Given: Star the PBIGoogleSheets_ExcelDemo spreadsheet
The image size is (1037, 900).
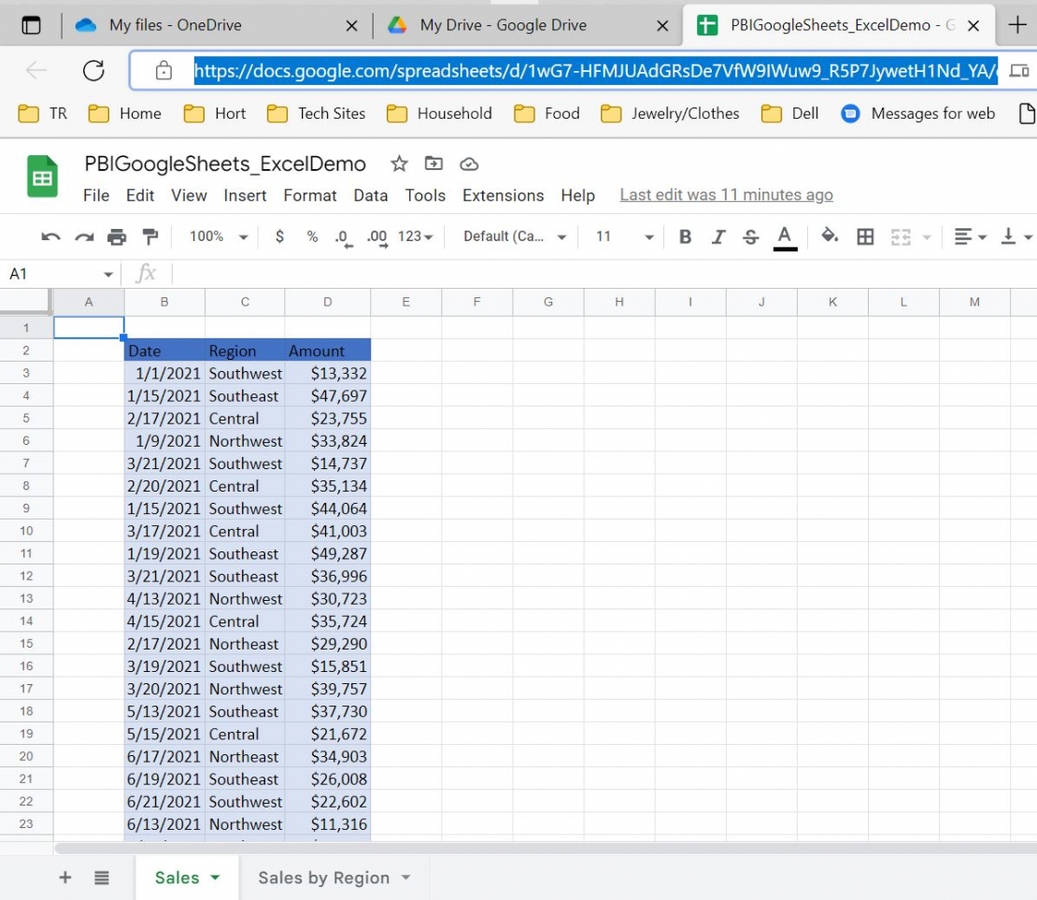Looking at the screenshot, I should click(x=398, y=163).
